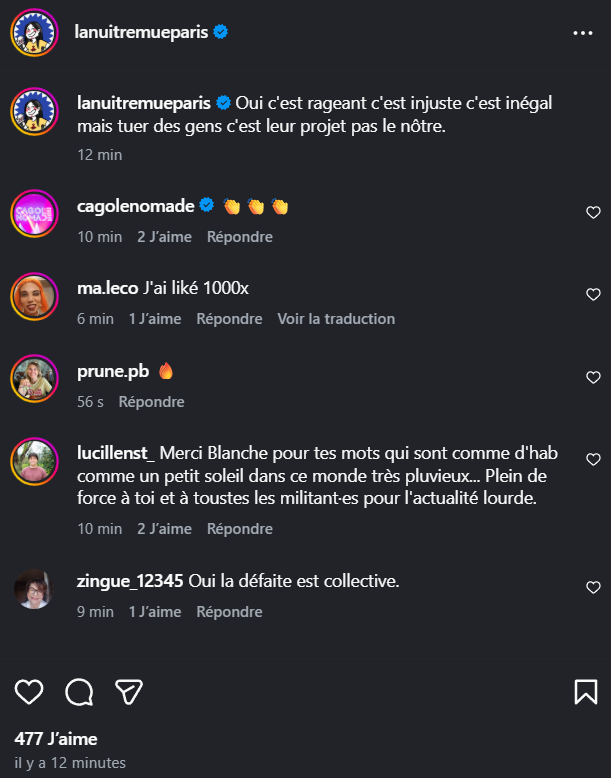Click 'Voir la traduction' on ma.leco's comment
This screenshot has height=778, width=611.
pos(336,319)
